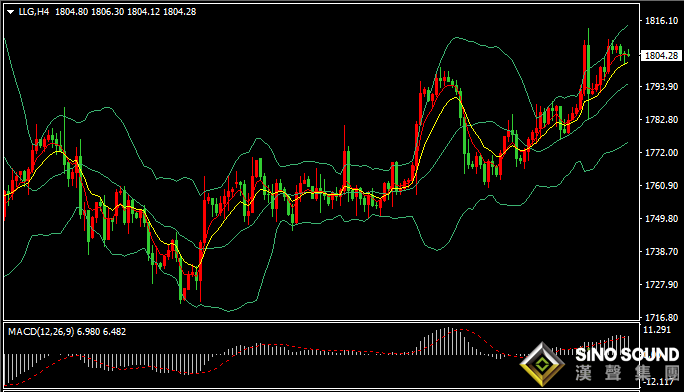Click the MACD(12,26,9) indicator label
684x392 pixels.
[41, 332]
